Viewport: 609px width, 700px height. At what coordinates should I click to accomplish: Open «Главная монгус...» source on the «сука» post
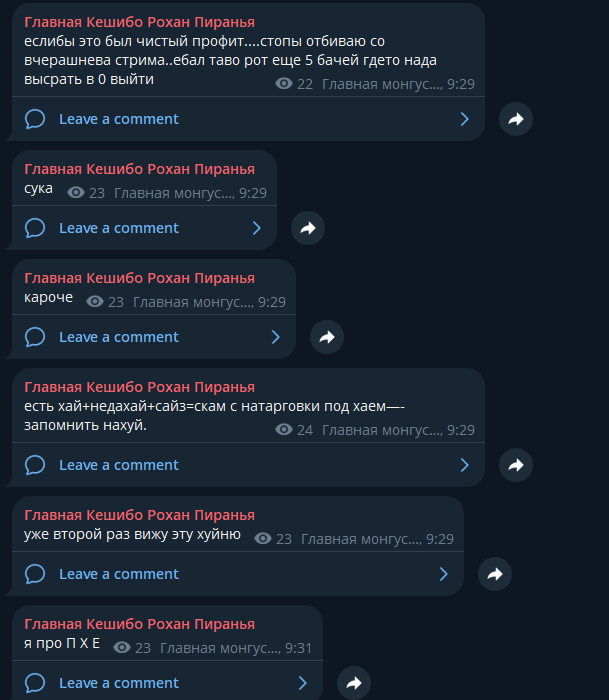point(174,193)
